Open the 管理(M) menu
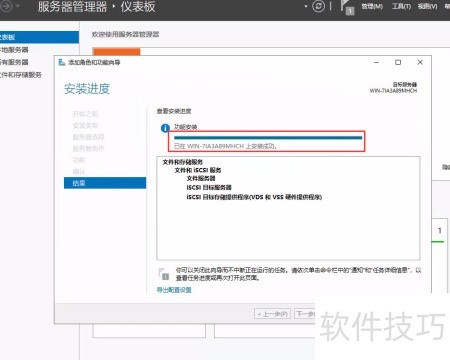The width and height of the screenshot is (450, 360). [x=372, y=6]
